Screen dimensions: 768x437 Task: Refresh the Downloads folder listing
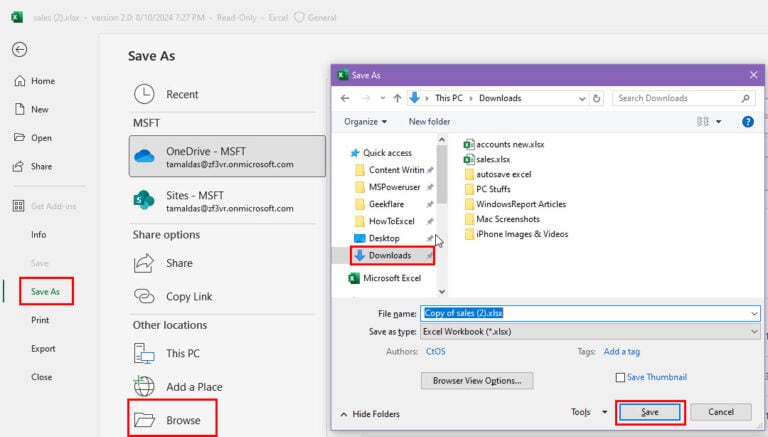(597, 98)
